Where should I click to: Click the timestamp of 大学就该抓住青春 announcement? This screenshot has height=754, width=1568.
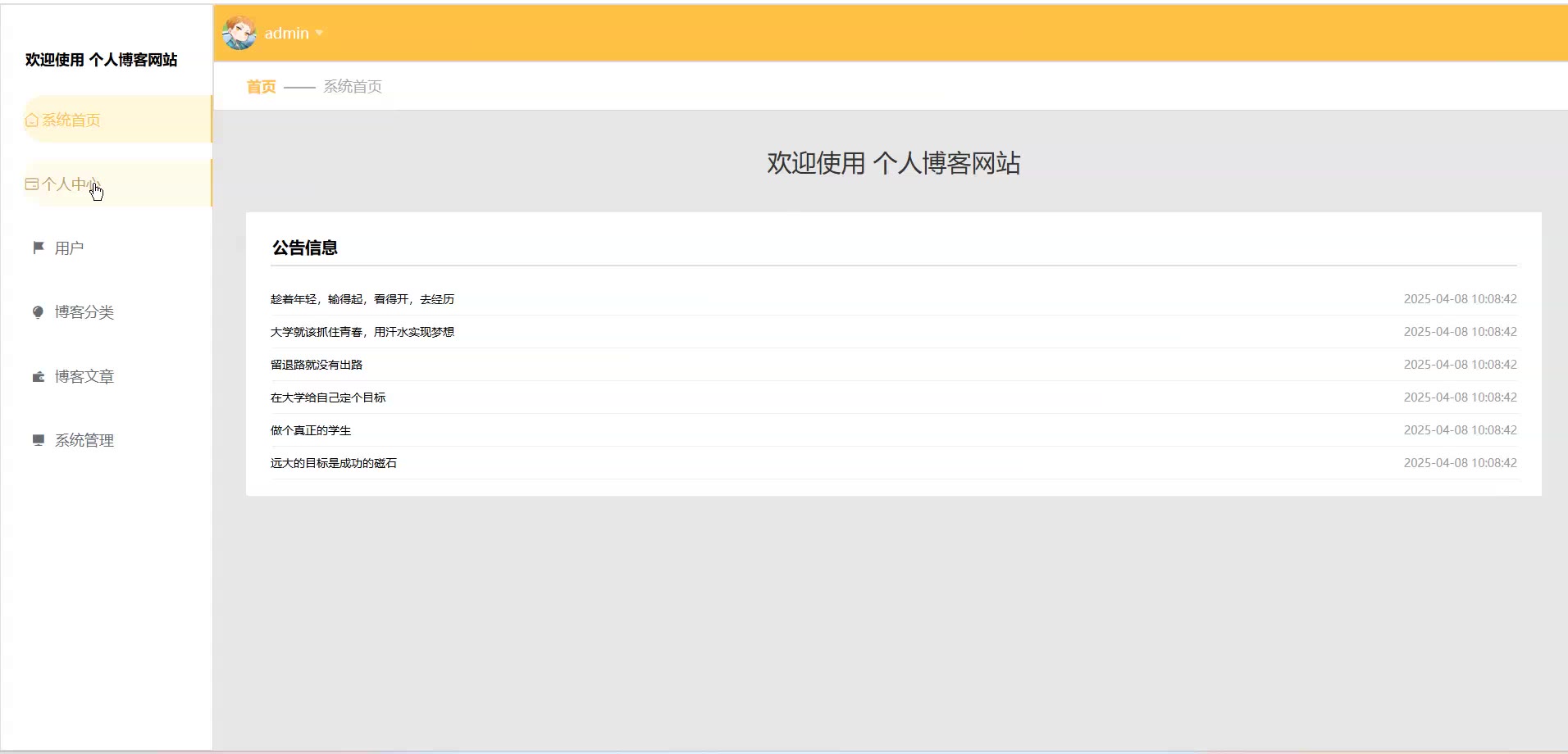tap(1461, 332)
